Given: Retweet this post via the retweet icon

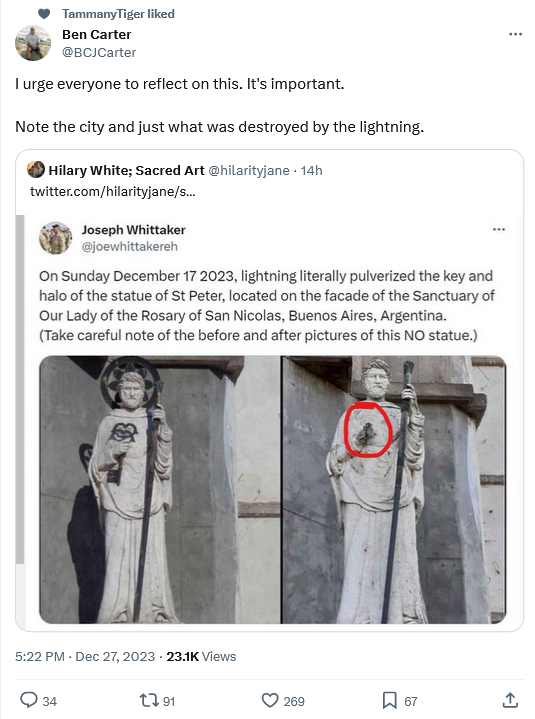Looking at the screenshot, I should (x=149, y=700).
